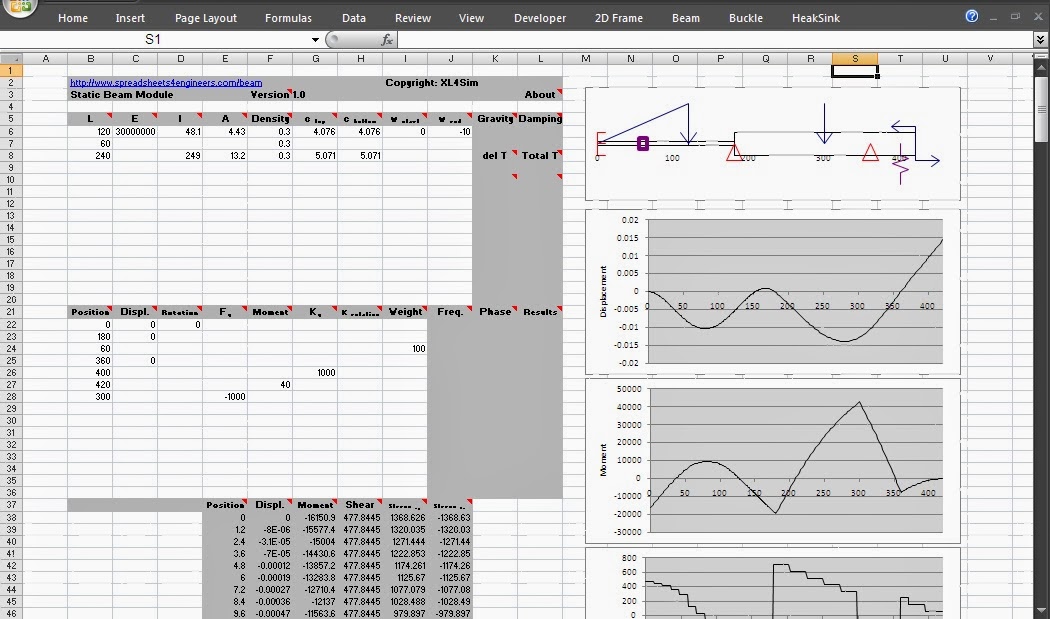Click the Select All corner button
Image resolution: width=1050 pixels, height=619 pixels.
pyautogui.click(x=10, y=59)
